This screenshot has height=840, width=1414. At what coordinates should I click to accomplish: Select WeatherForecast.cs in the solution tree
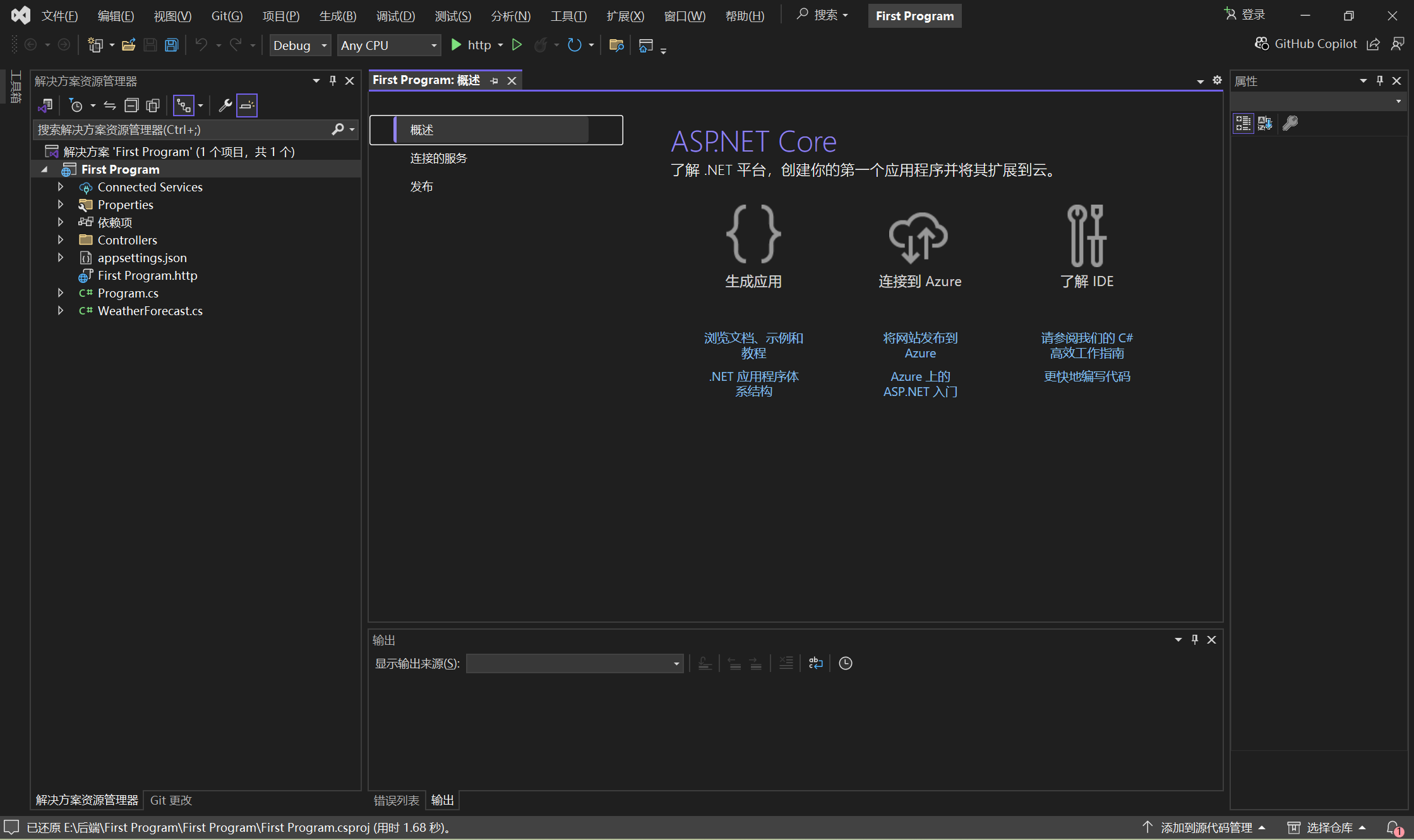[x=150, y=311]
